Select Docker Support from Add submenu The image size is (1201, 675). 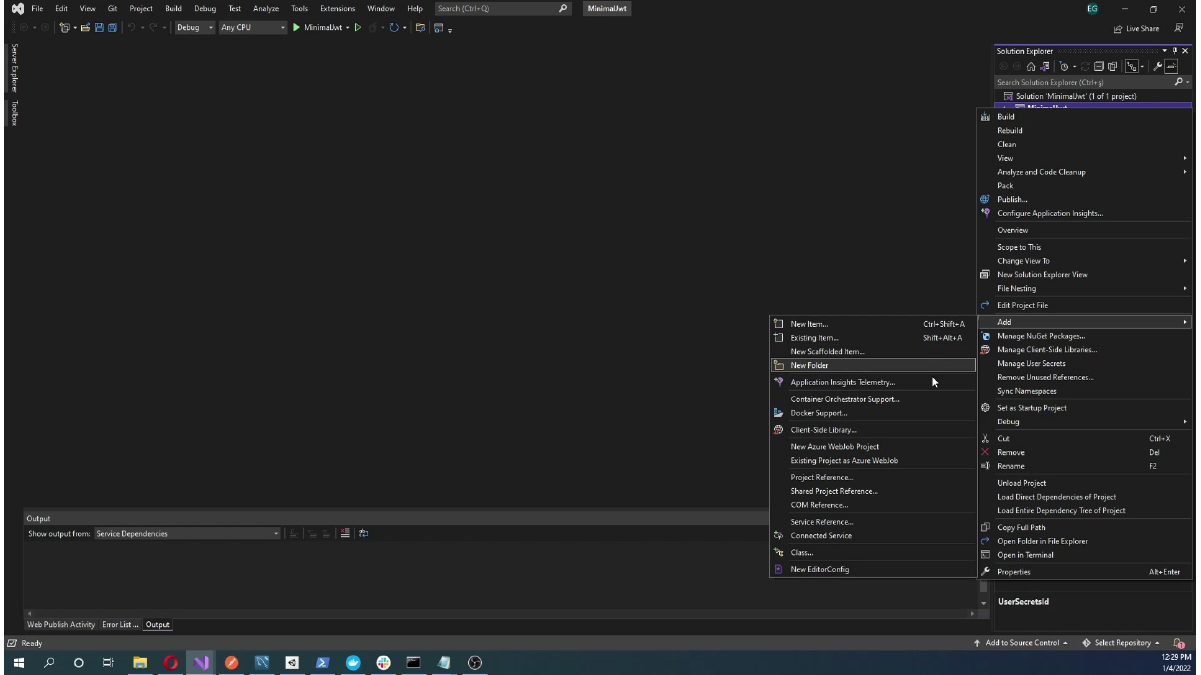click(x=872, y=413)
